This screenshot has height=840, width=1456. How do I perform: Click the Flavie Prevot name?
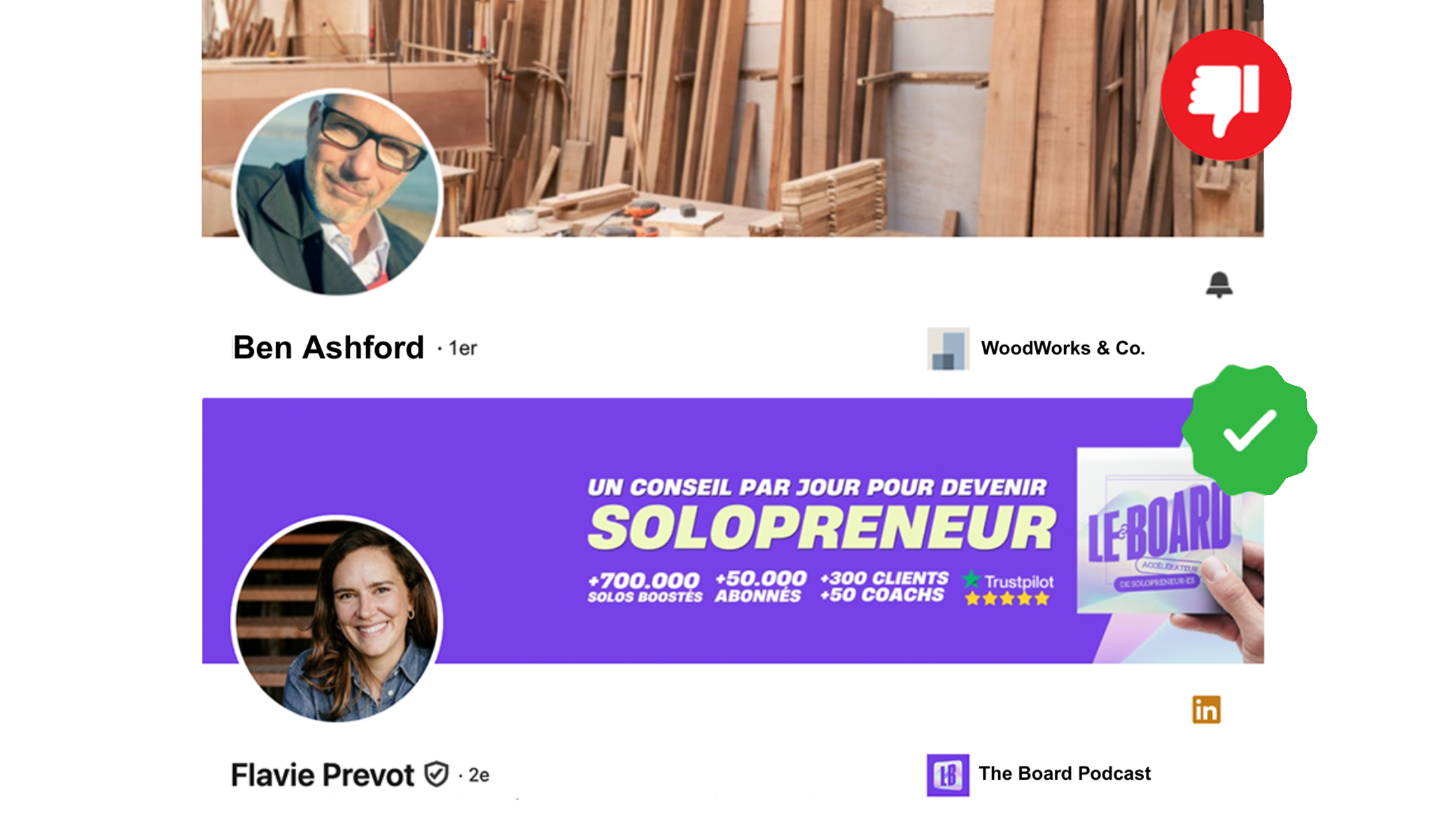pos(323,775)
